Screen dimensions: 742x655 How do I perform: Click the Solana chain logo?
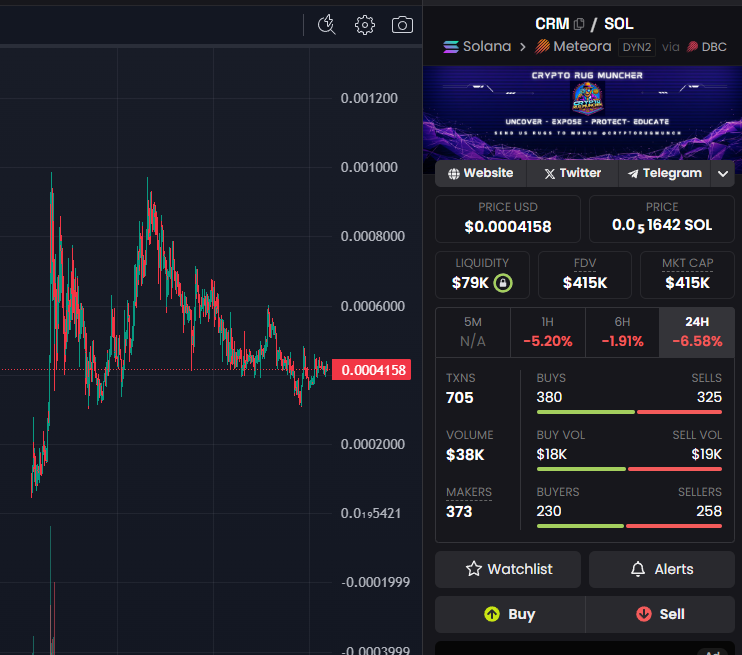click(450, 47)
